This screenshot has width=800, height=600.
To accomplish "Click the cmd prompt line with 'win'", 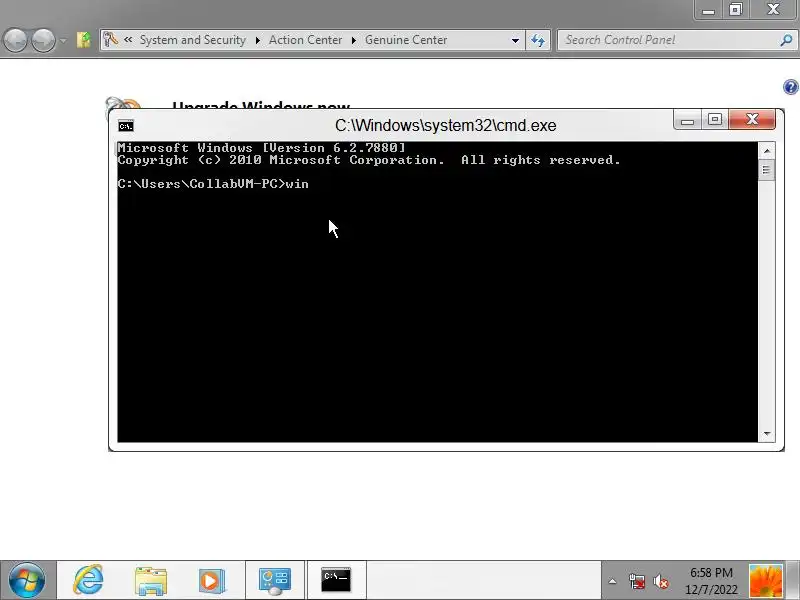I will tap(213, 184).
